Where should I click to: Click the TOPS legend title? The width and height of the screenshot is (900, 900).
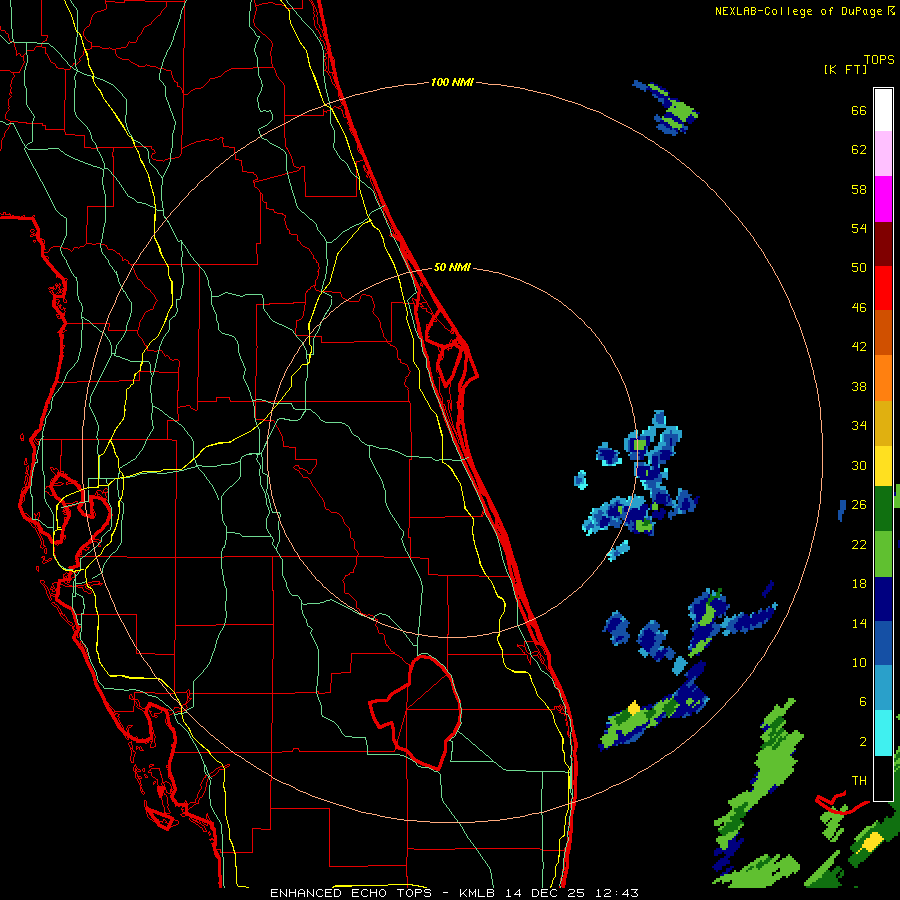click(x=879, y=60)
